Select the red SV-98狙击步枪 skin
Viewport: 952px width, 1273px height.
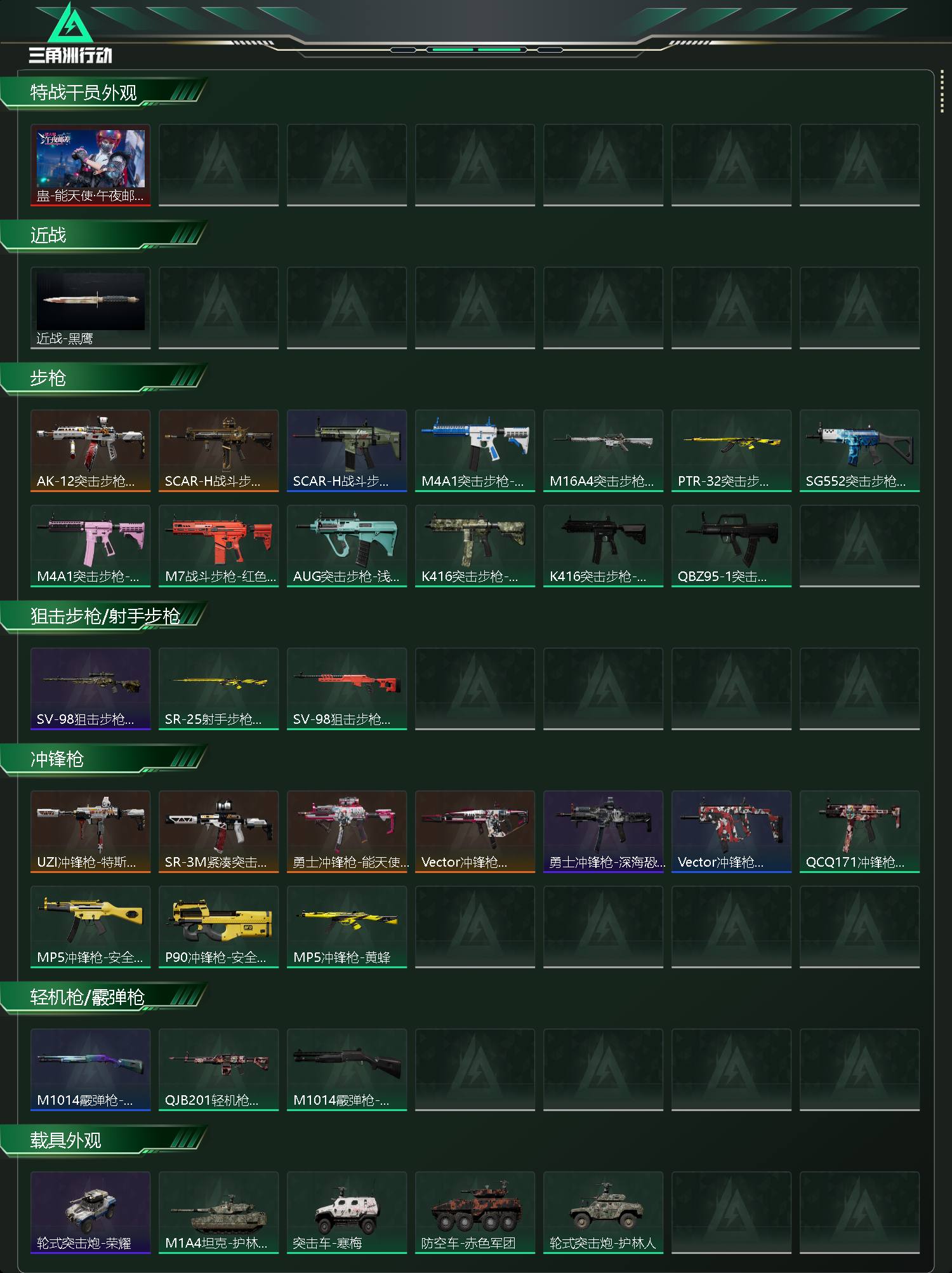tap(347, 689)
